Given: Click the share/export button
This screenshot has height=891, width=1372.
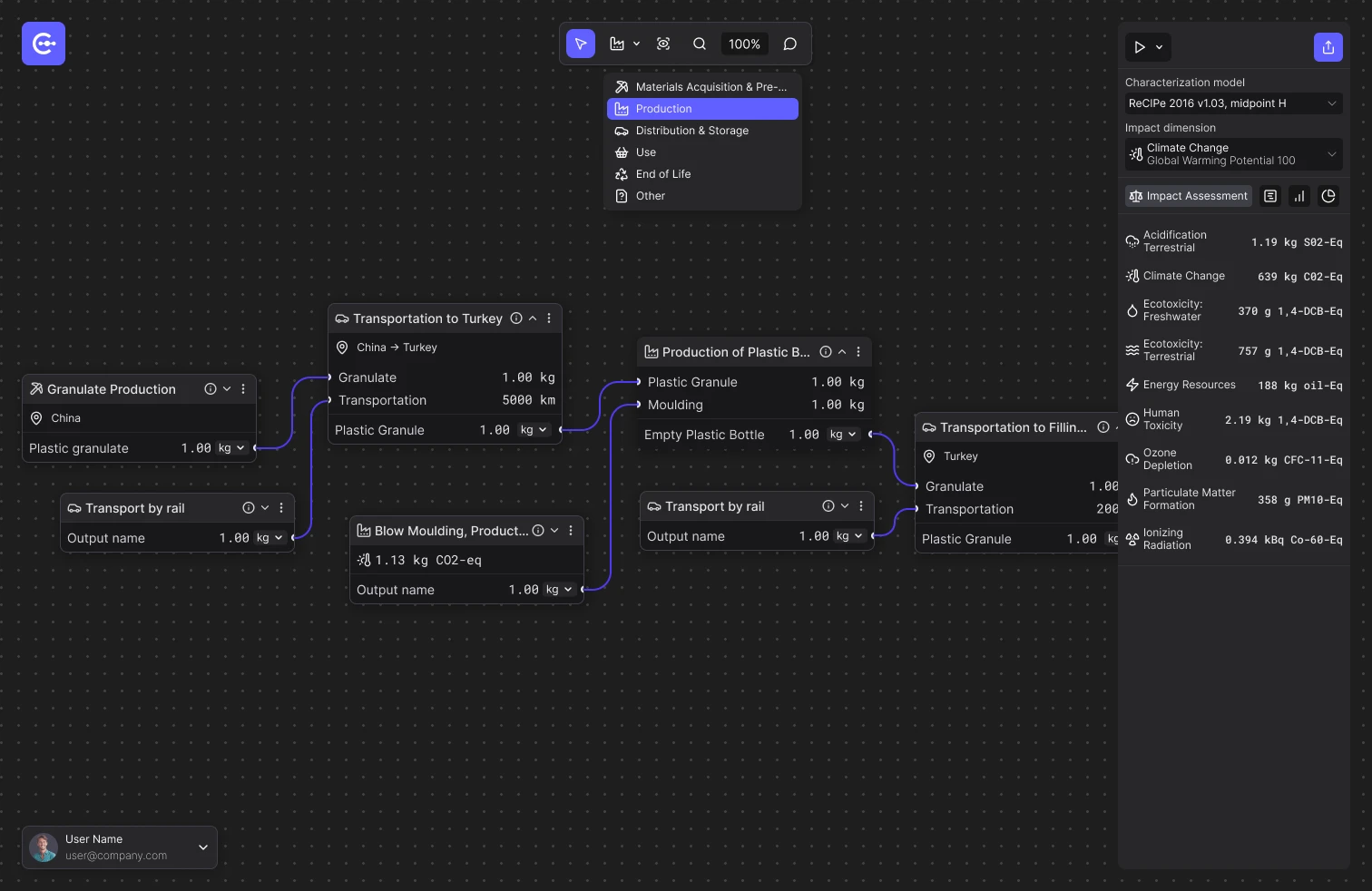Looking at the screenshot, I should click(x=1328, y=47).
